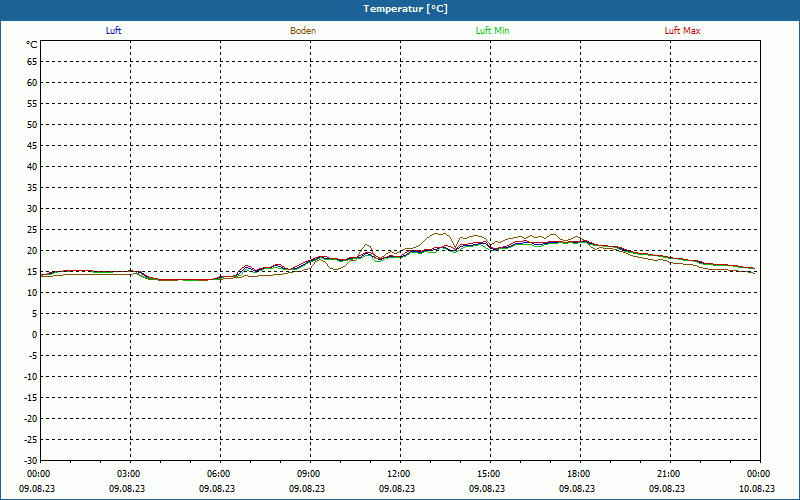Click the Temperatur [°C] chart title
The height and width of the screenshot is (500, 800).
pyautogui.click(x=406, y=9)
